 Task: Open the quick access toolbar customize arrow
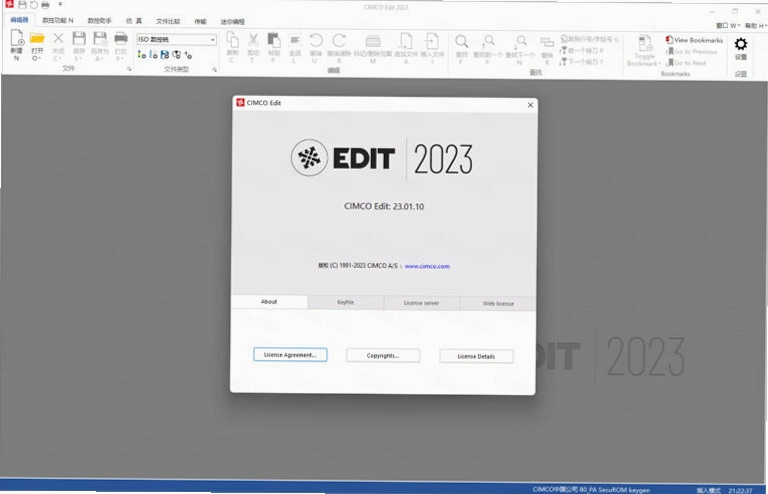coord(60,4)
